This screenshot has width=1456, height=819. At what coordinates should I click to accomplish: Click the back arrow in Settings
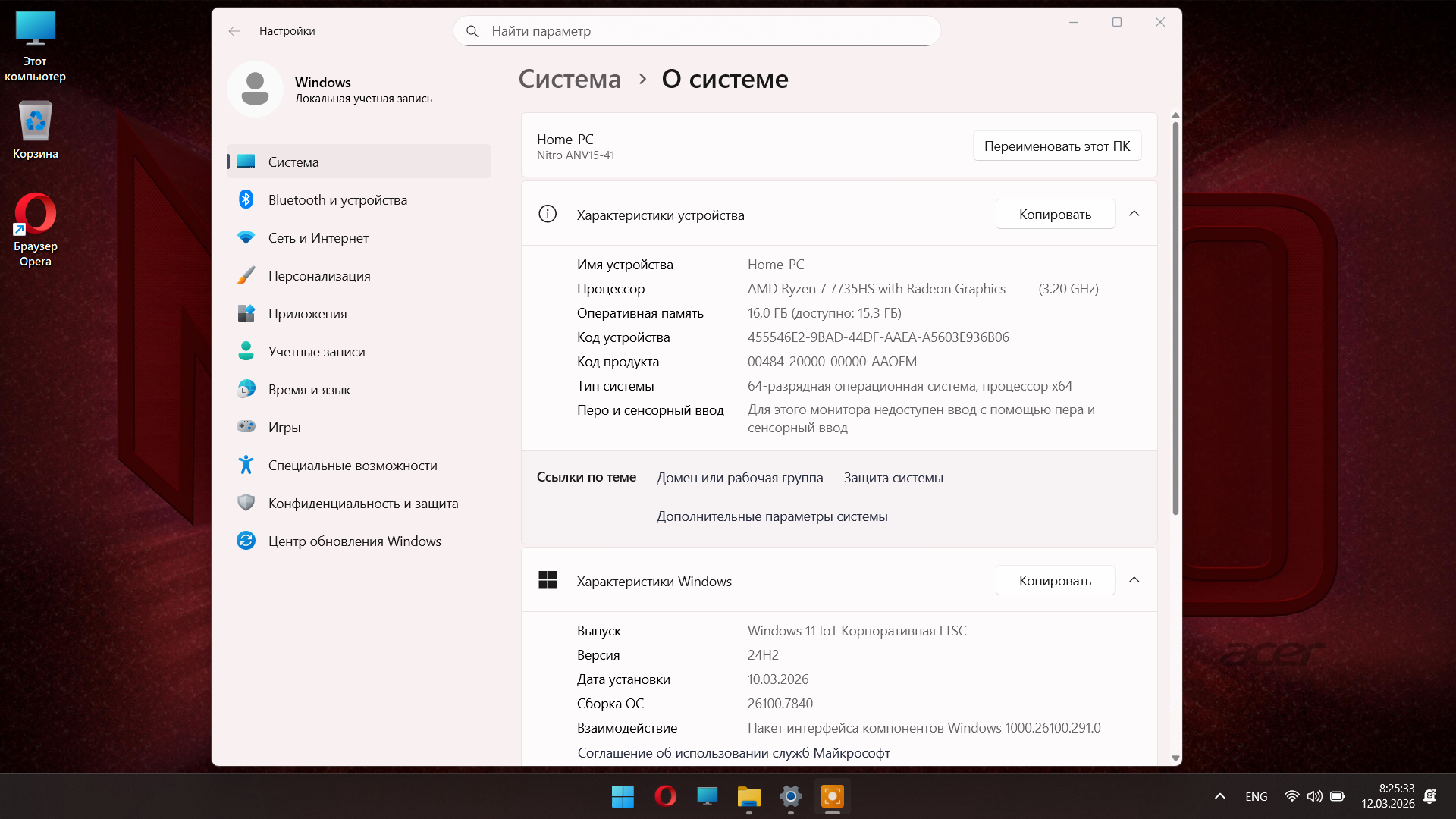pos(234,31)
